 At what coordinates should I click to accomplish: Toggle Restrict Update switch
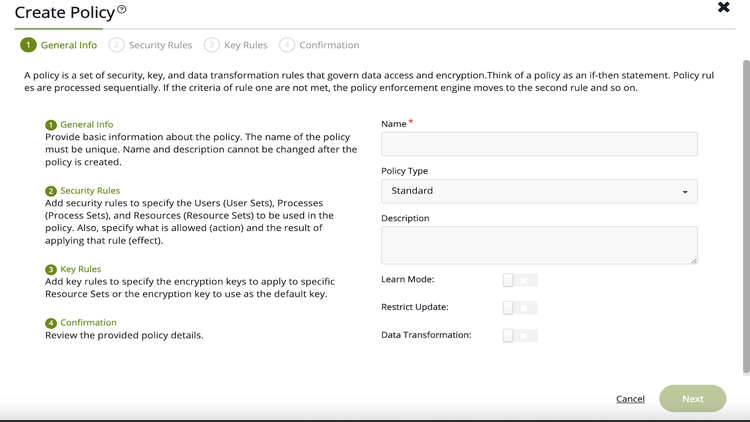[520, 308]
